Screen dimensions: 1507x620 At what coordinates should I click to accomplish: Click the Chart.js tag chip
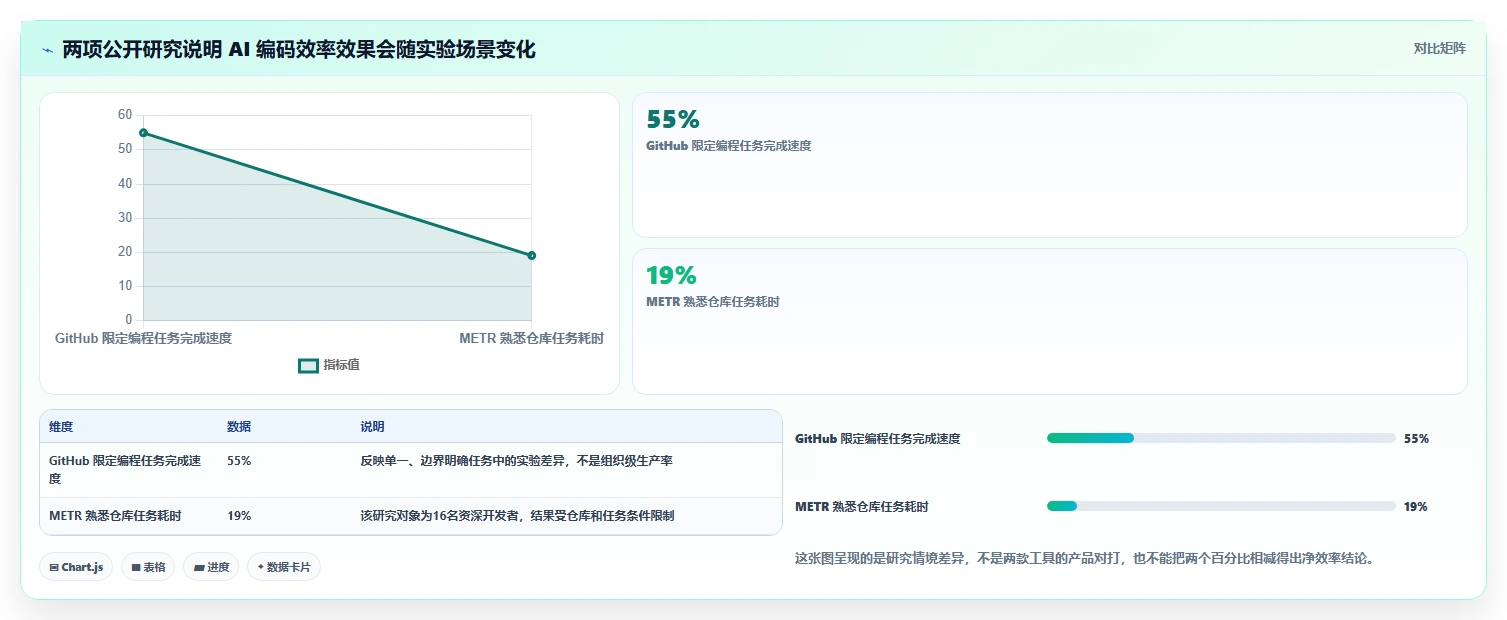76,567
